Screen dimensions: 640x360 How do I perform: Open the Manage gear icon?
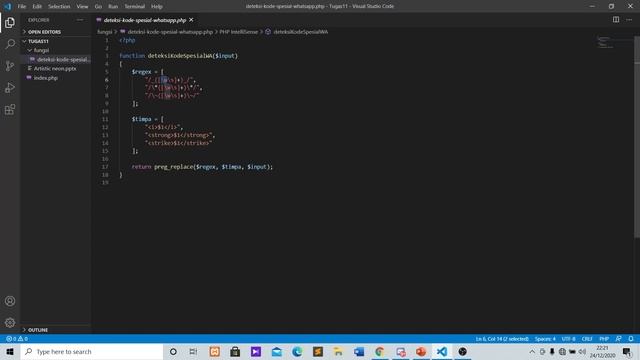pos(10,323)
